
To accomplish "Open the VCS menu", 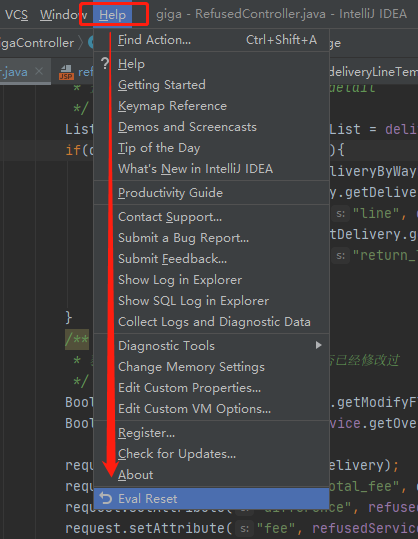I will [x=16, y=15].
